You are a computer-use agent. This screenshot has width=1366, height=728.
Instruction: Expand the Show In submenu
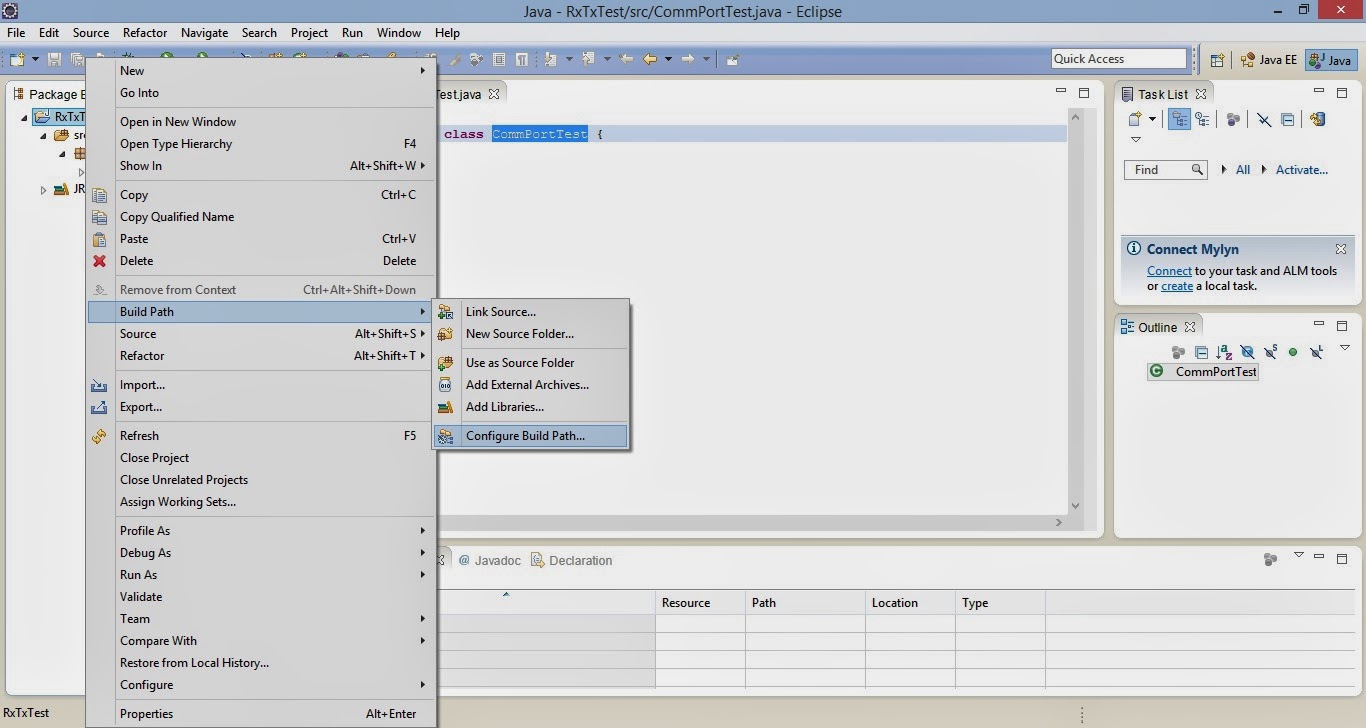pyautogui.click(x=261, y=166)
